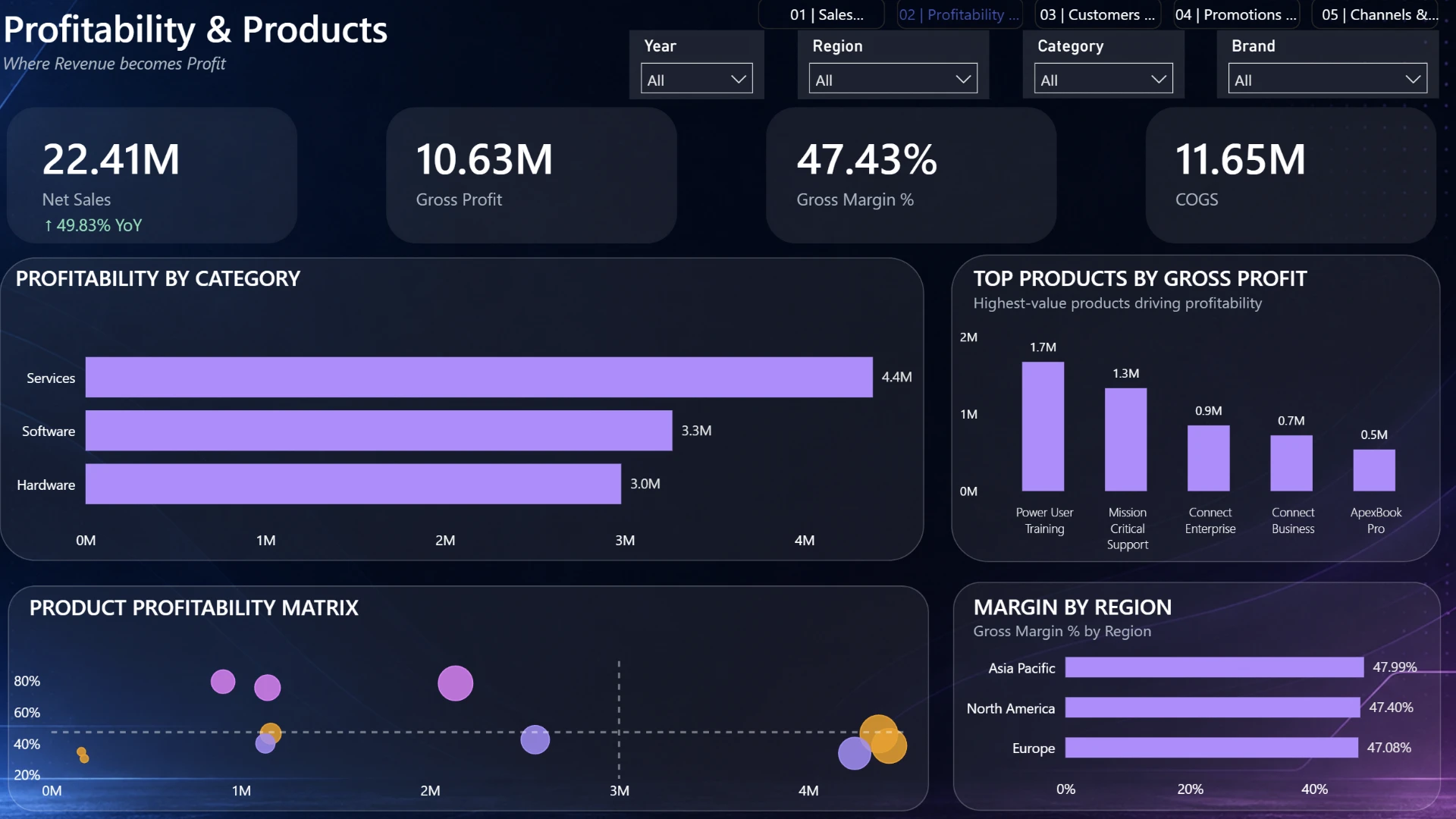
Task: Switch to the 04 | Promotions page tab
Action: click(x=1236, y=14)
